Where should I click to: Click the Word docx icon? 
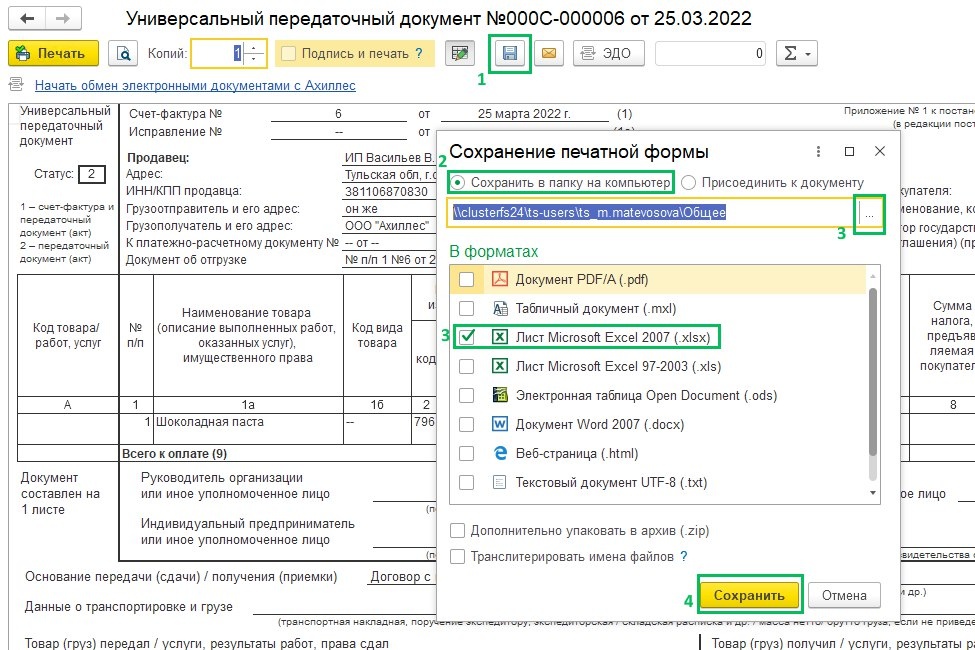(500, 424)
